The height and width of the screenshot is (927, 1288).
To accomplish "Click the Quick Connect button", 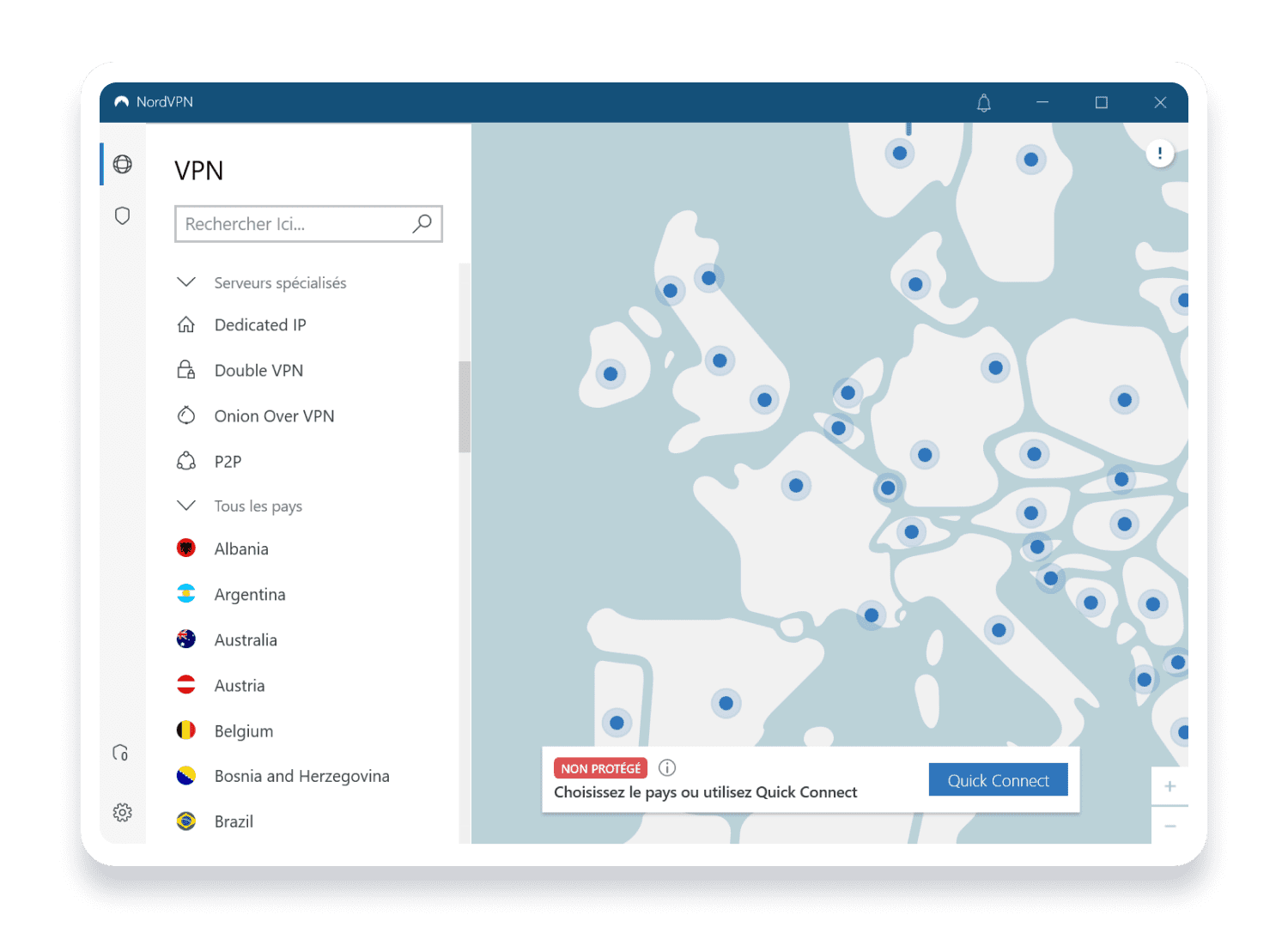I will tap(999, 780).
